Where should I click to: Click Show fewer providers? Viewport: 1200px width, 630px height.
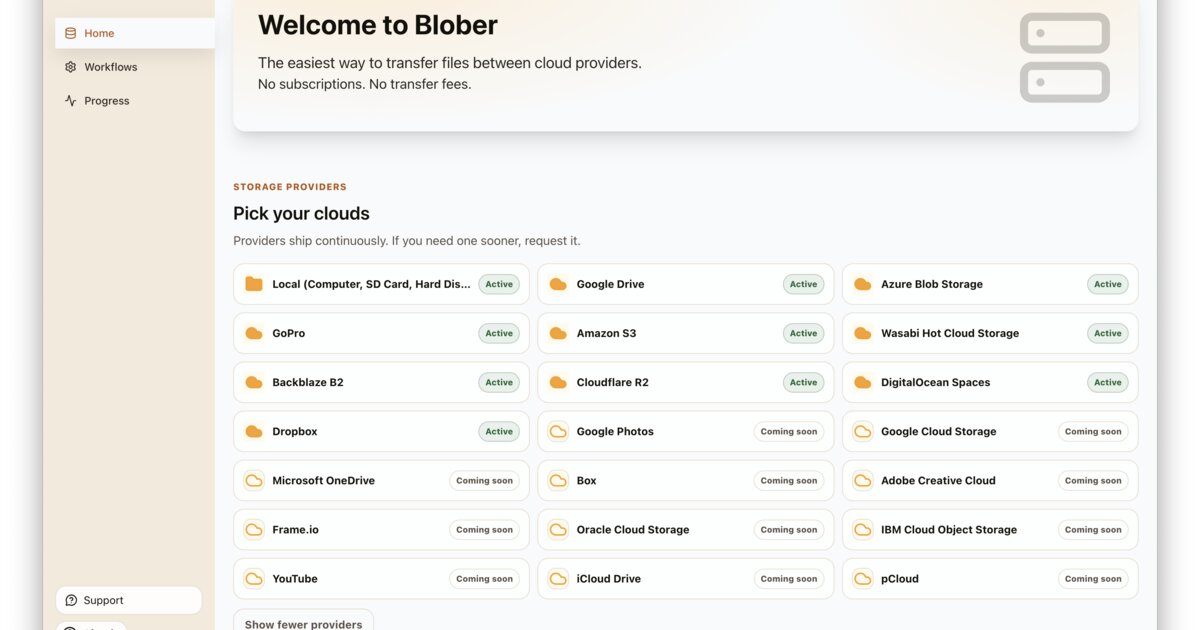[x=303, y=622]
